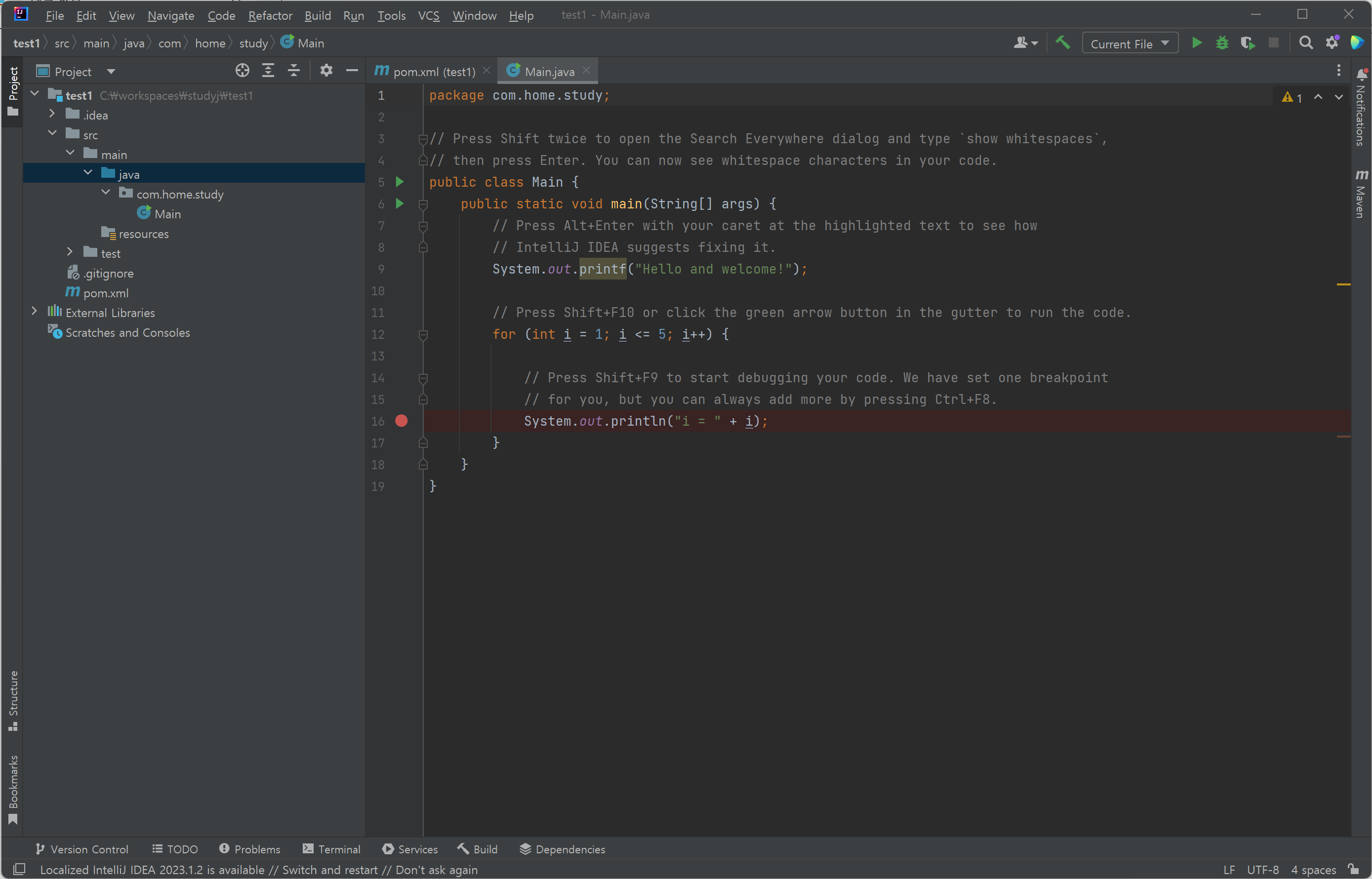Open the Refactor menu
1372x879 pixels.
pyautogui.click(x=270, y=15)
